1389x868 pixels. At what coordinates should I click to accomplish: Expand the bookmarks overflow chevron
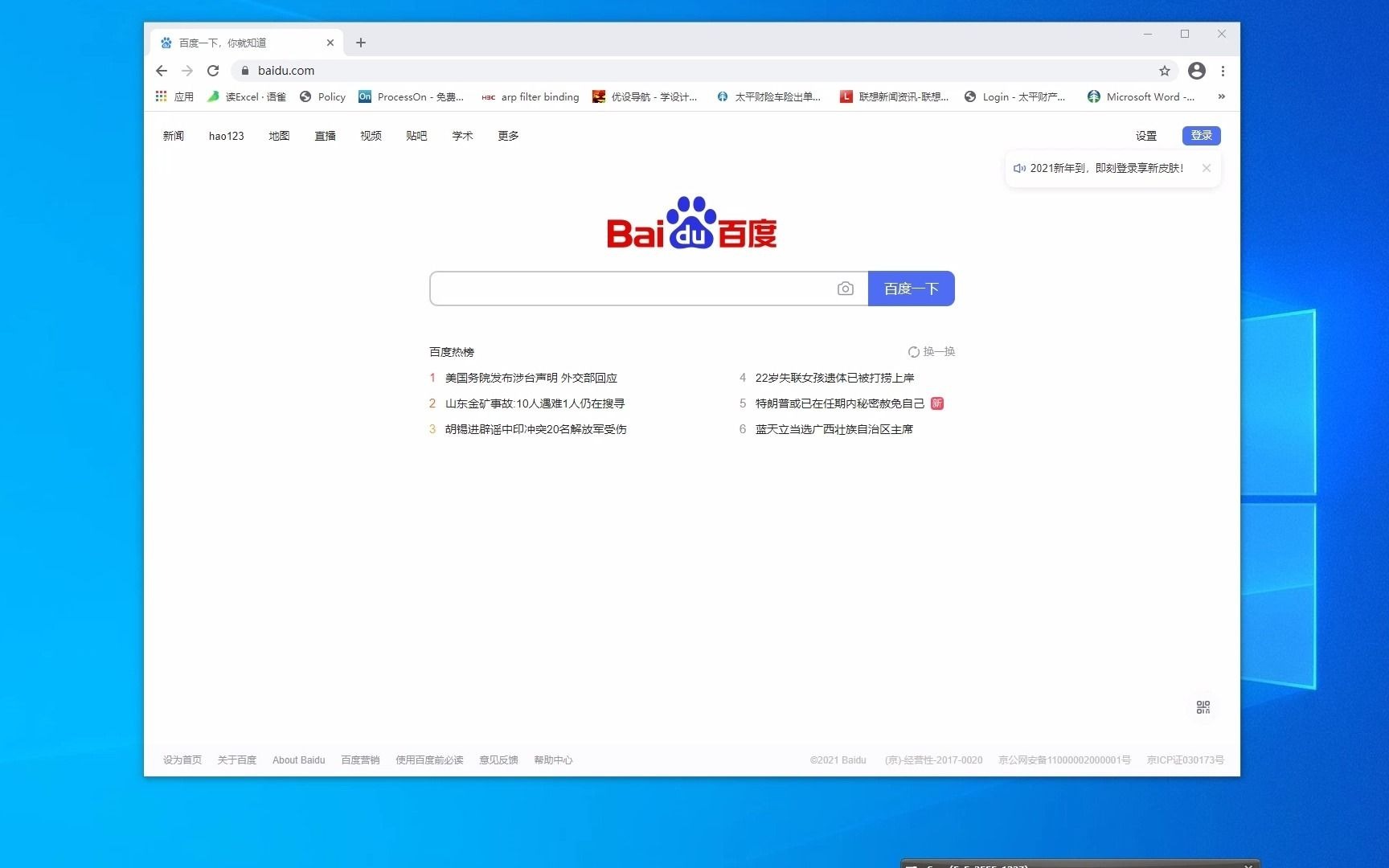(1220, 96)
